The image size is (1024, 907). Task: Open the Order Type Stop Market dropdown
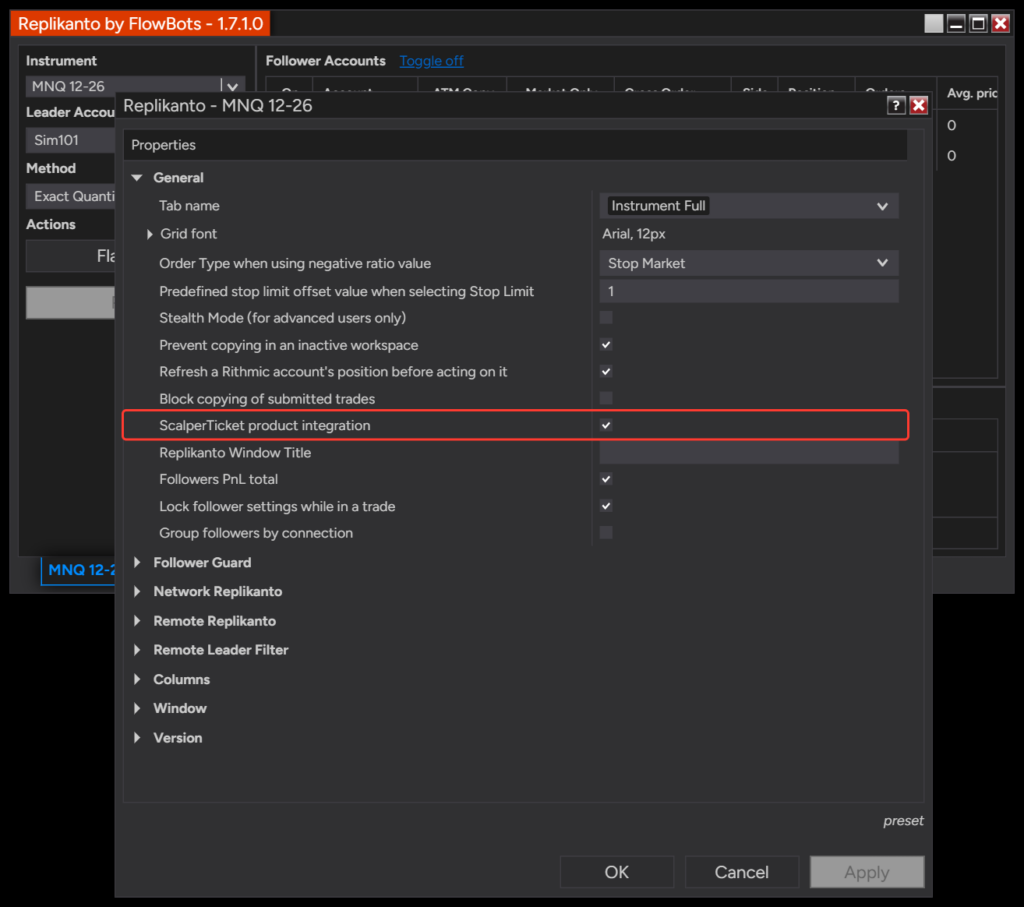[748, 263]
